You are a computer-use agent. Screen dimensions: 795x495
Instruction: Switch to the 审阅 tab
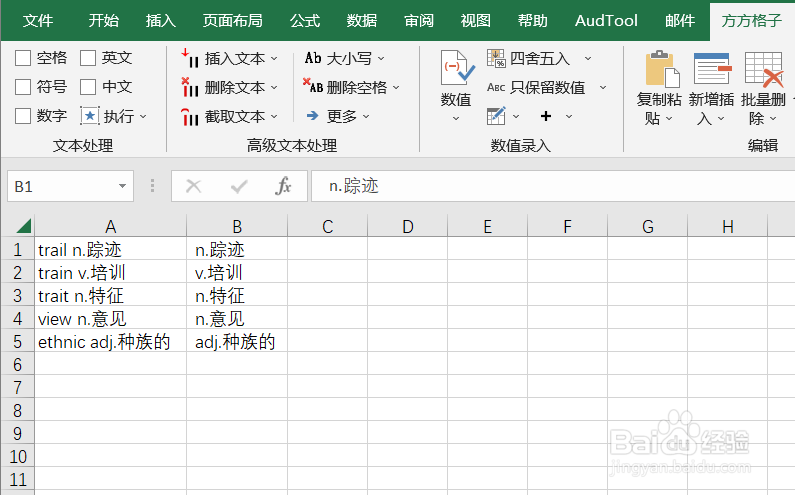pyautogui.click(x=419, y=21)
